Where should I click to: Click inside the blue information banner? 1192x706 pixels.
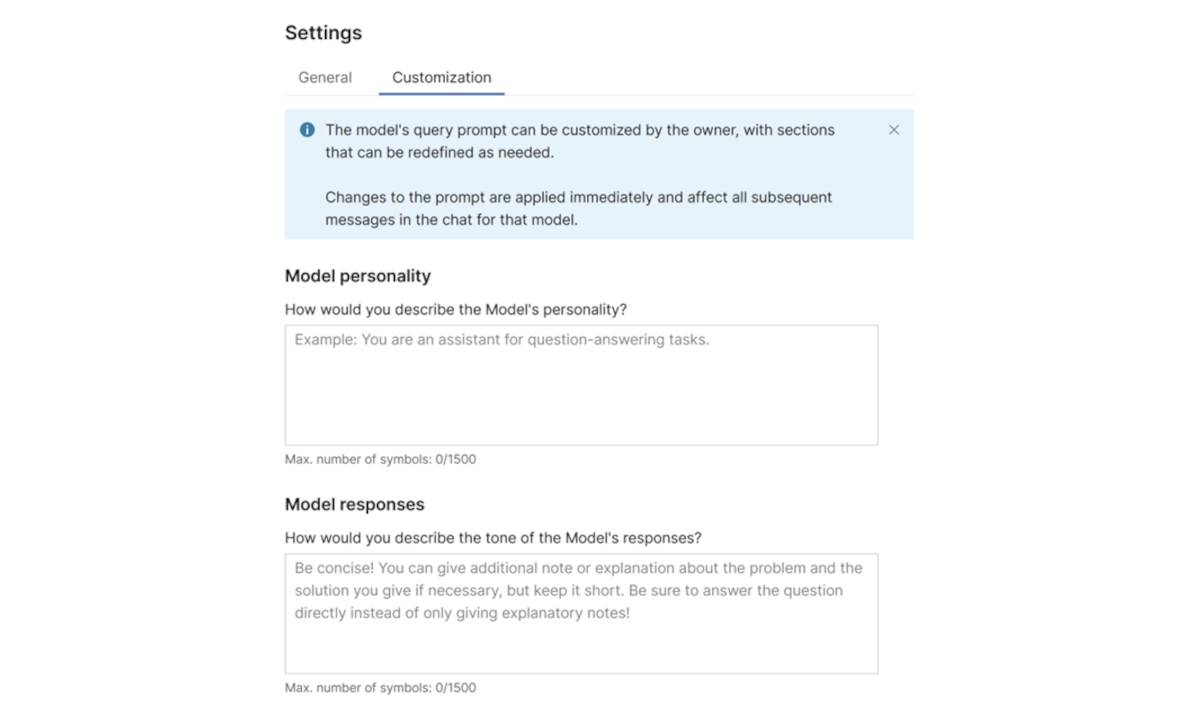599,175
